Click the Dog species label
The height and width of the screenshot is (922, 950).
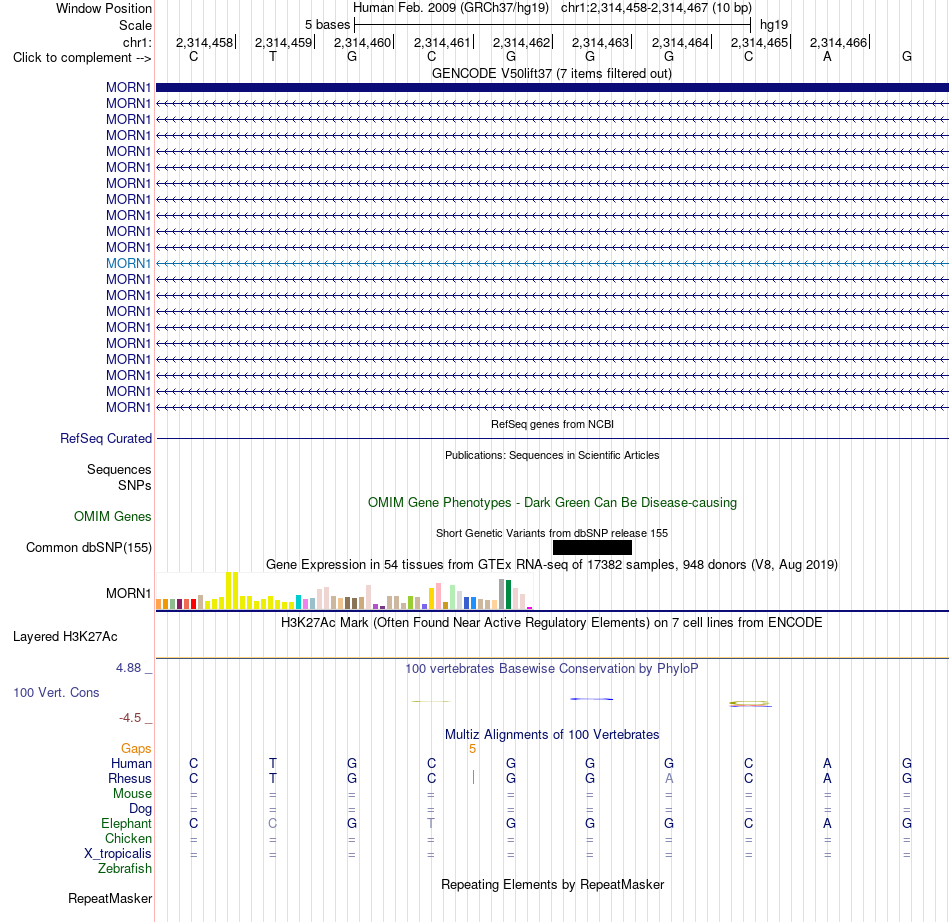click(140, 808)
